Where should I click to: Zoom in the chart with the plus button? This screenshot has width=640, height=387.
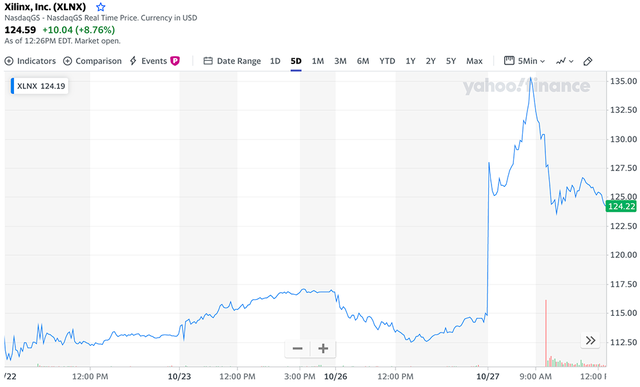[323, 349]
